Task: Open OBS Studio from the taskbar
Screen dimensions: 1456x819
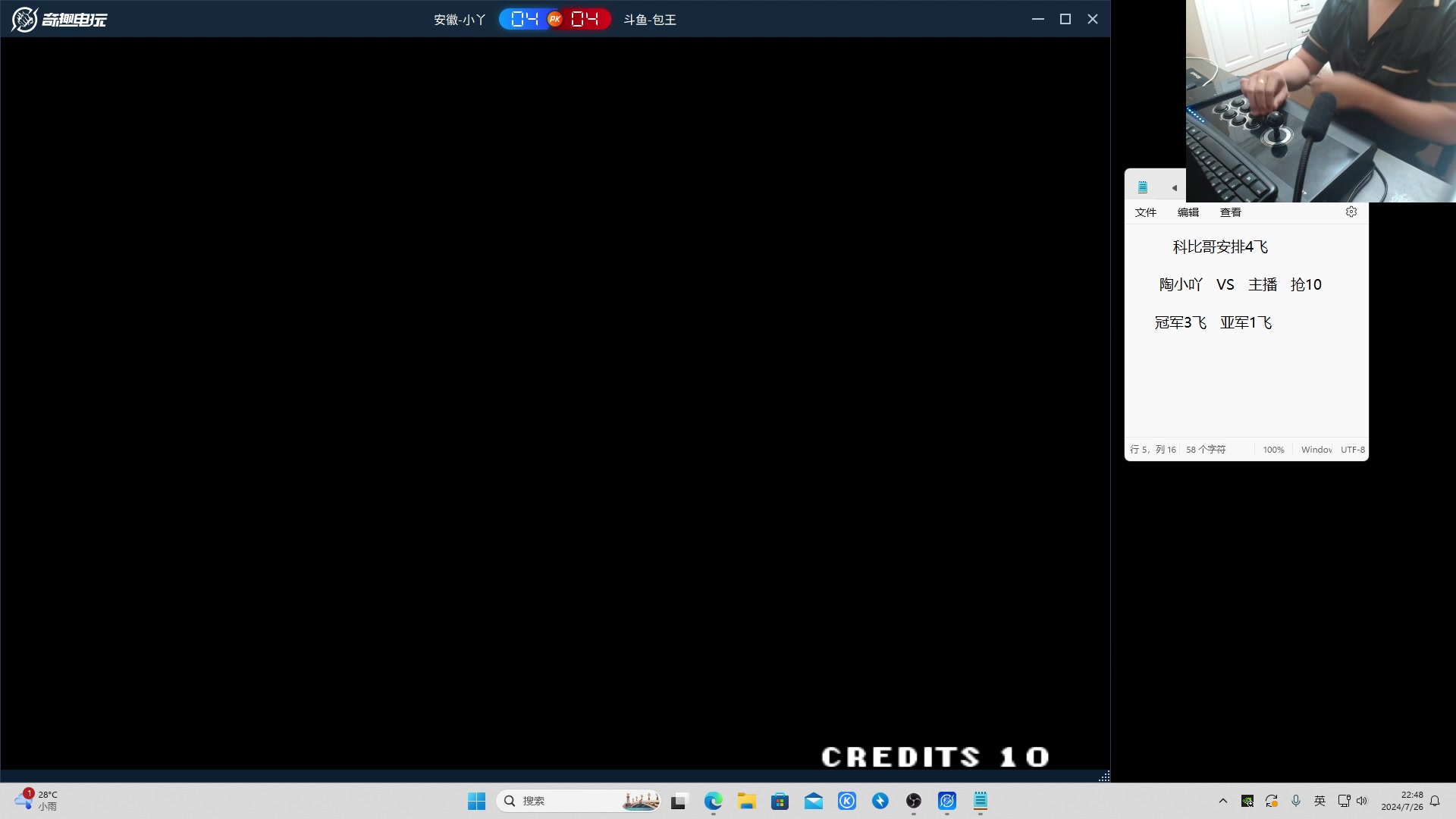Action: click(914, 801)
